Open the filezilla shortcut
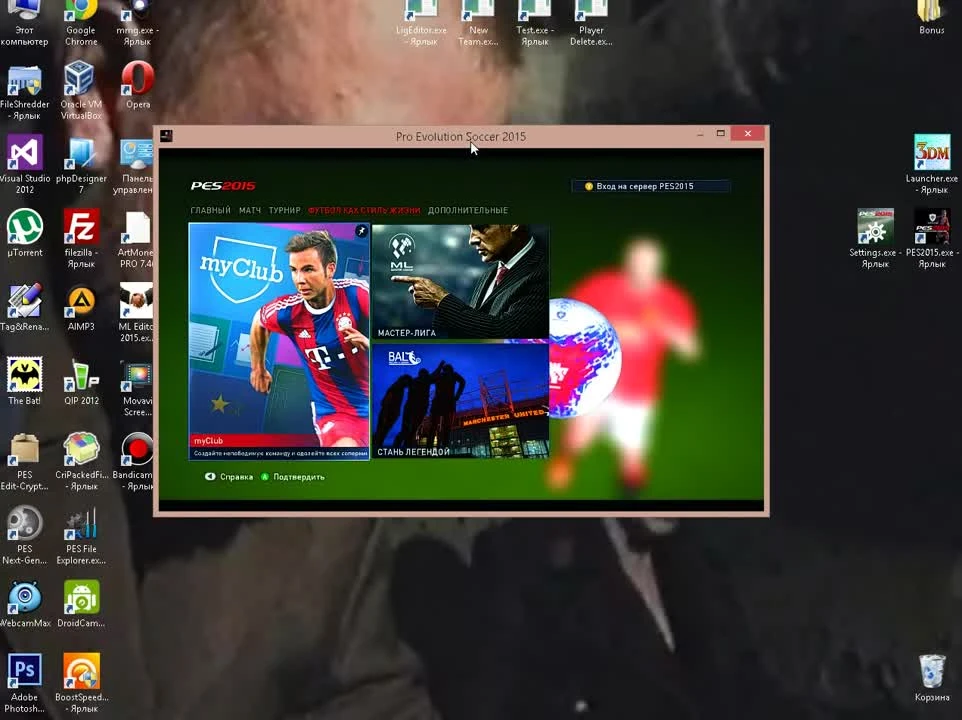The width and height of the screenshot is (962, 720). tap(81, 238)
